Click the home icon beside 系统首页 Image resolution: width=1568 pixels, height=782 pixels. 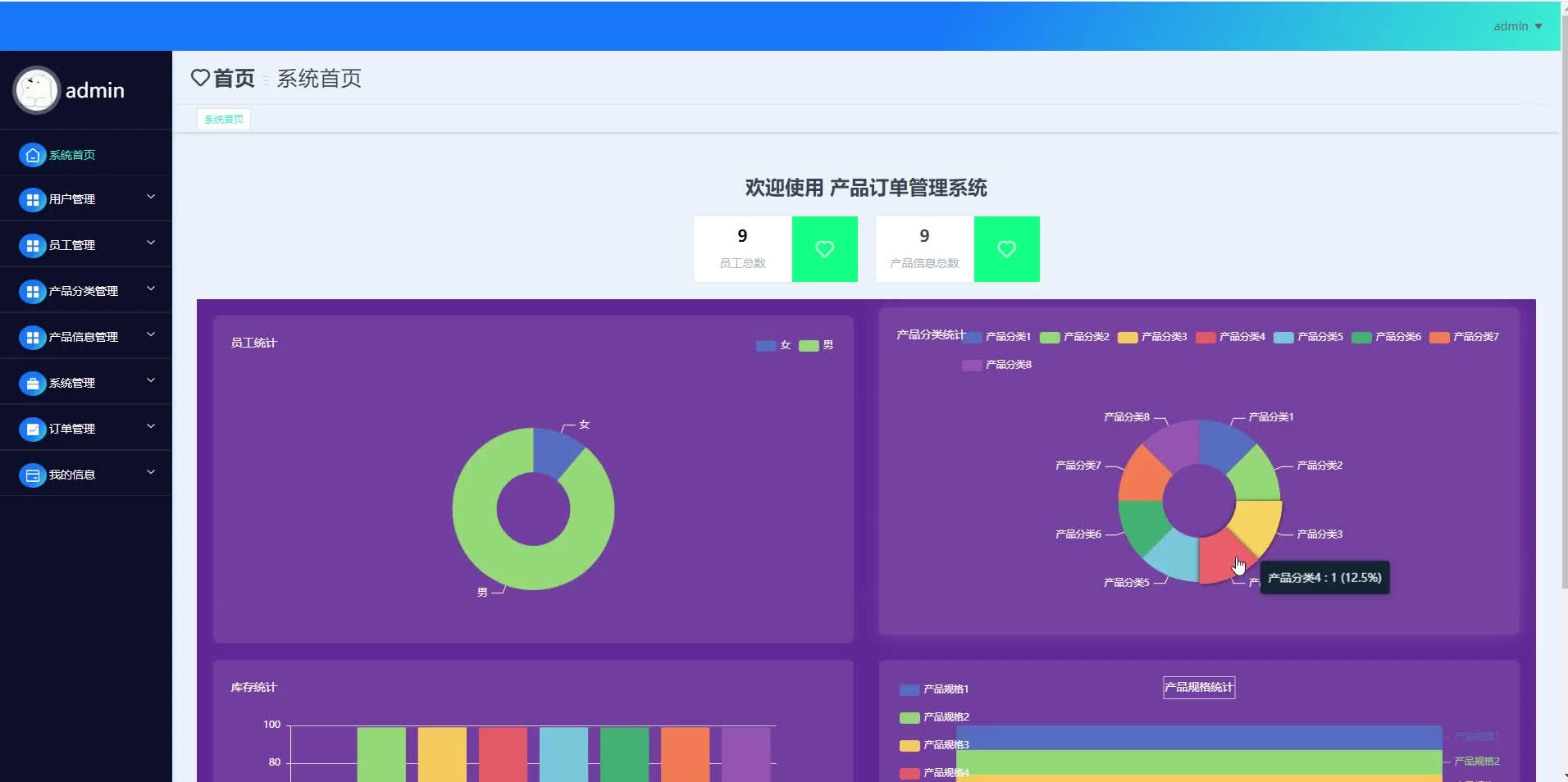[x=32, y=155]
